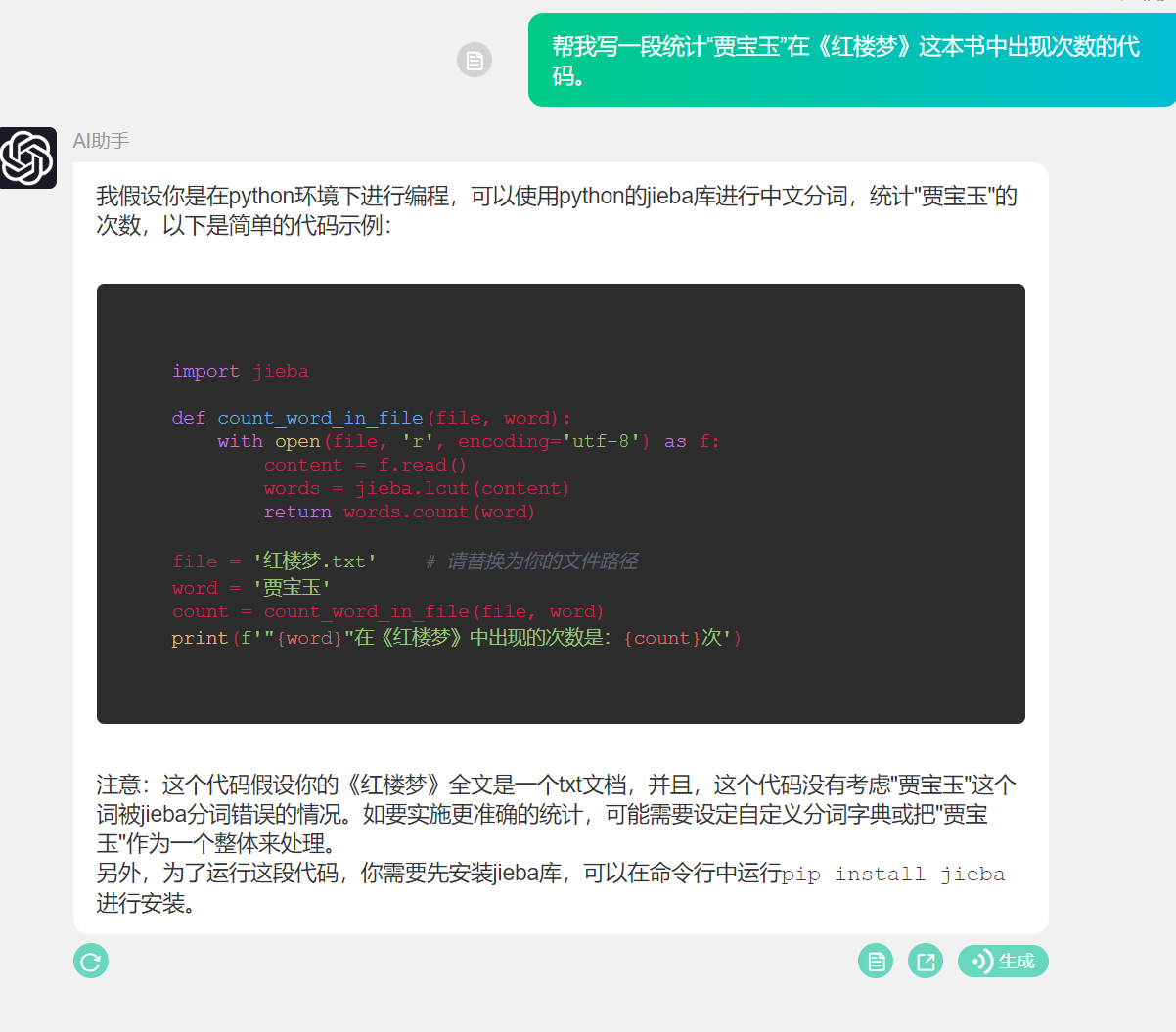Viewport: 1176px width, 1032px height.
Task: Click the 'pip install jieba' inline command
Action: click(x=893, y=875)
